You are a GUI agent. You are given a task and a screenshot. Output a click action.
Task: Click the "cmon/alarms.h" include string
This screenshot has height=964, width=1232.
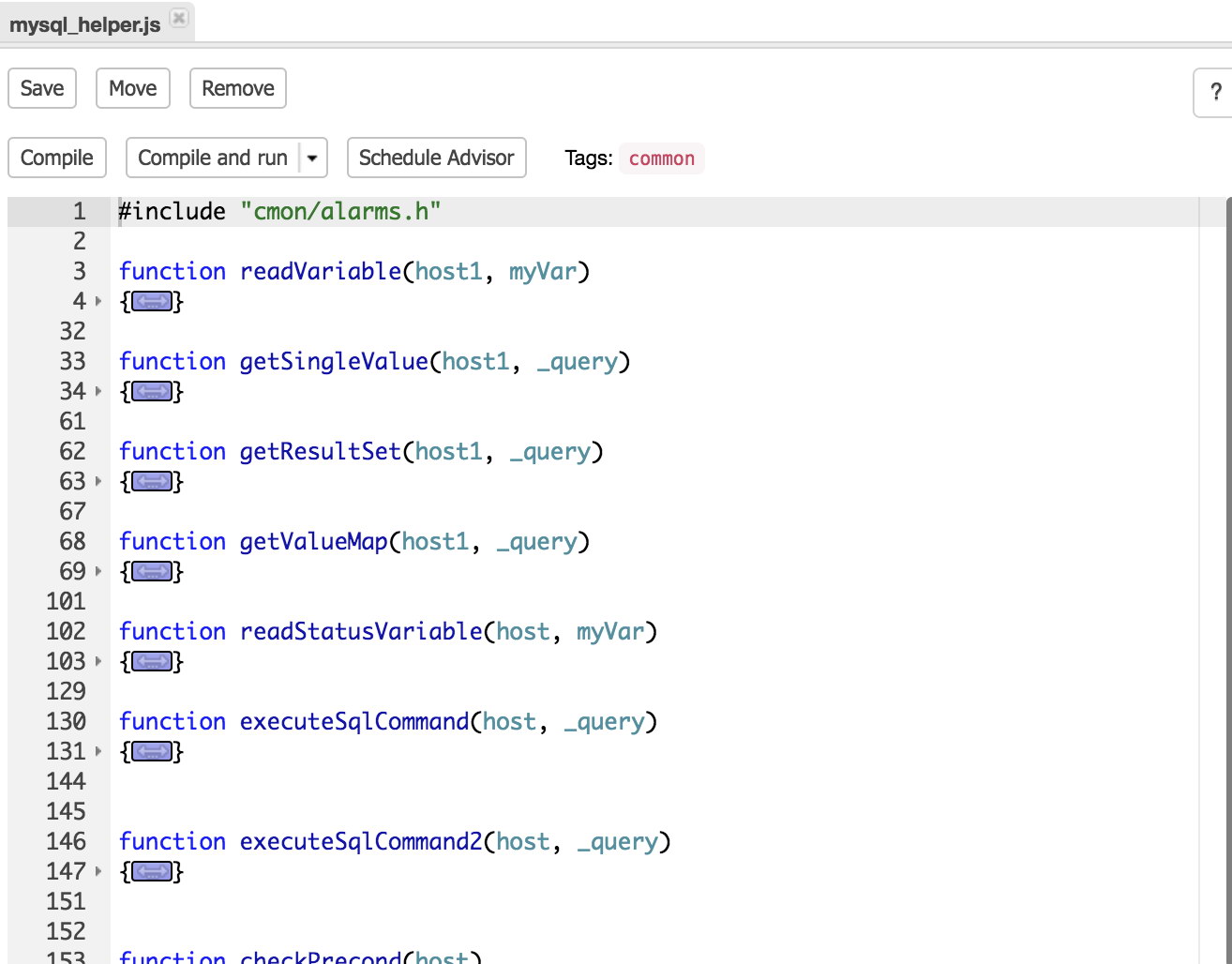click(x=340, y=211)
